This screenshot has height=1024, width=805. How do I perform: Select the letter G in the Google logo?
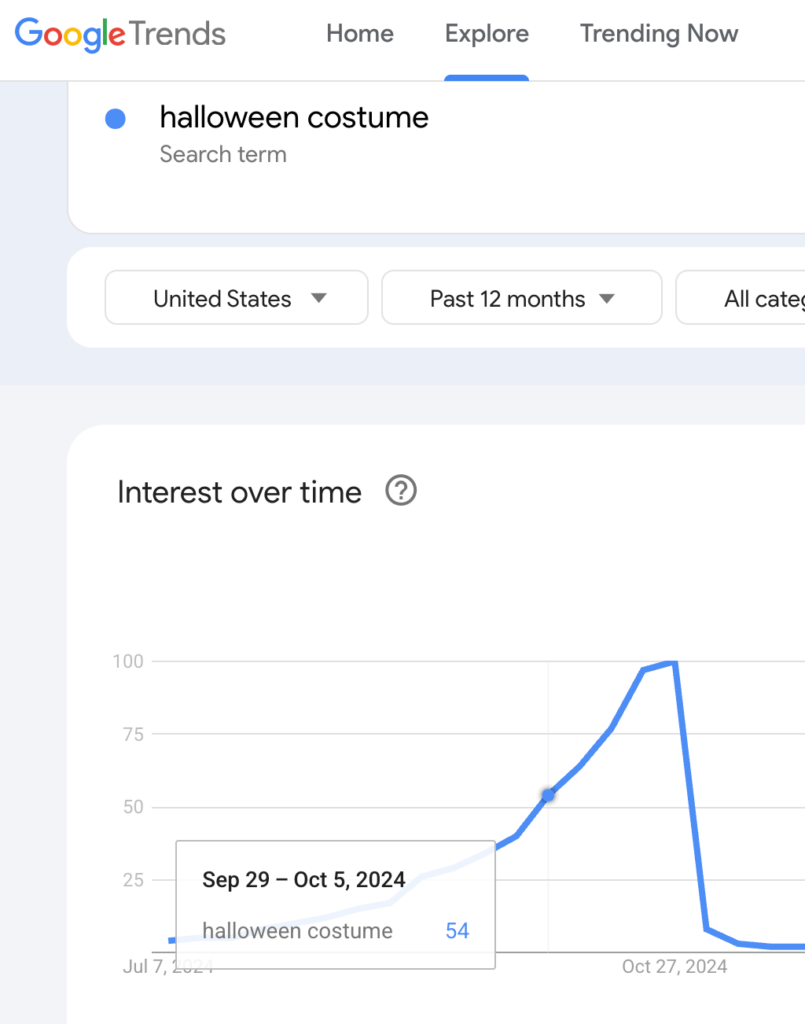26,34
